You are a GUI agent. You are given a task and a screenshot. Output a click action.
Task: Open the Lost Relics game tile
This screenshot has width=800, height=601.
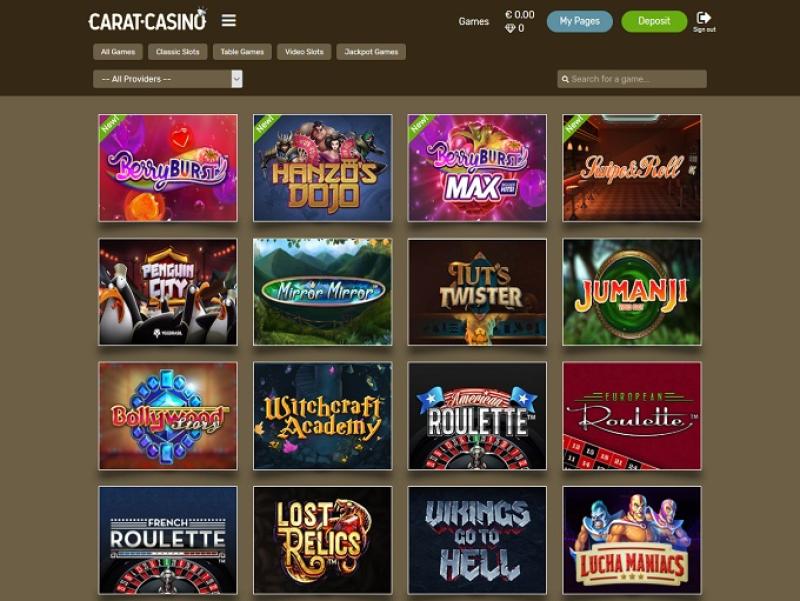tap(322, 540)
